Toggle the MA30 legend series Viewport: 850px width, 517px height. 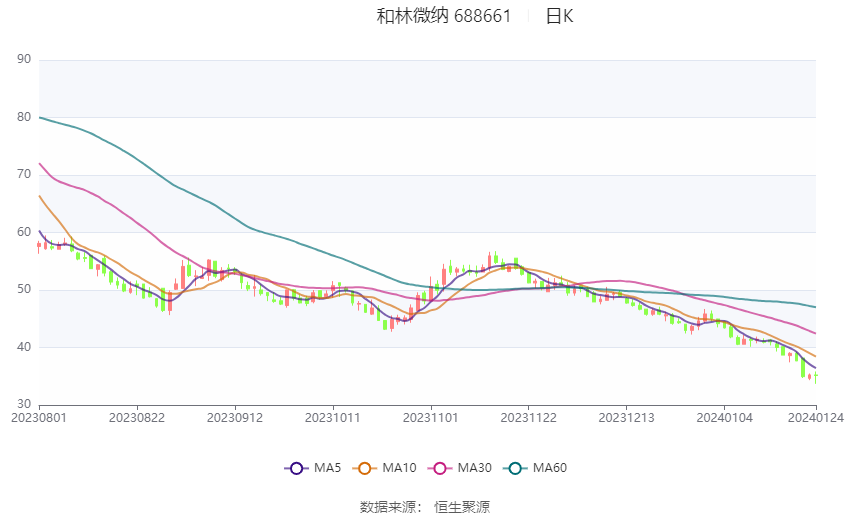(460, 468)
